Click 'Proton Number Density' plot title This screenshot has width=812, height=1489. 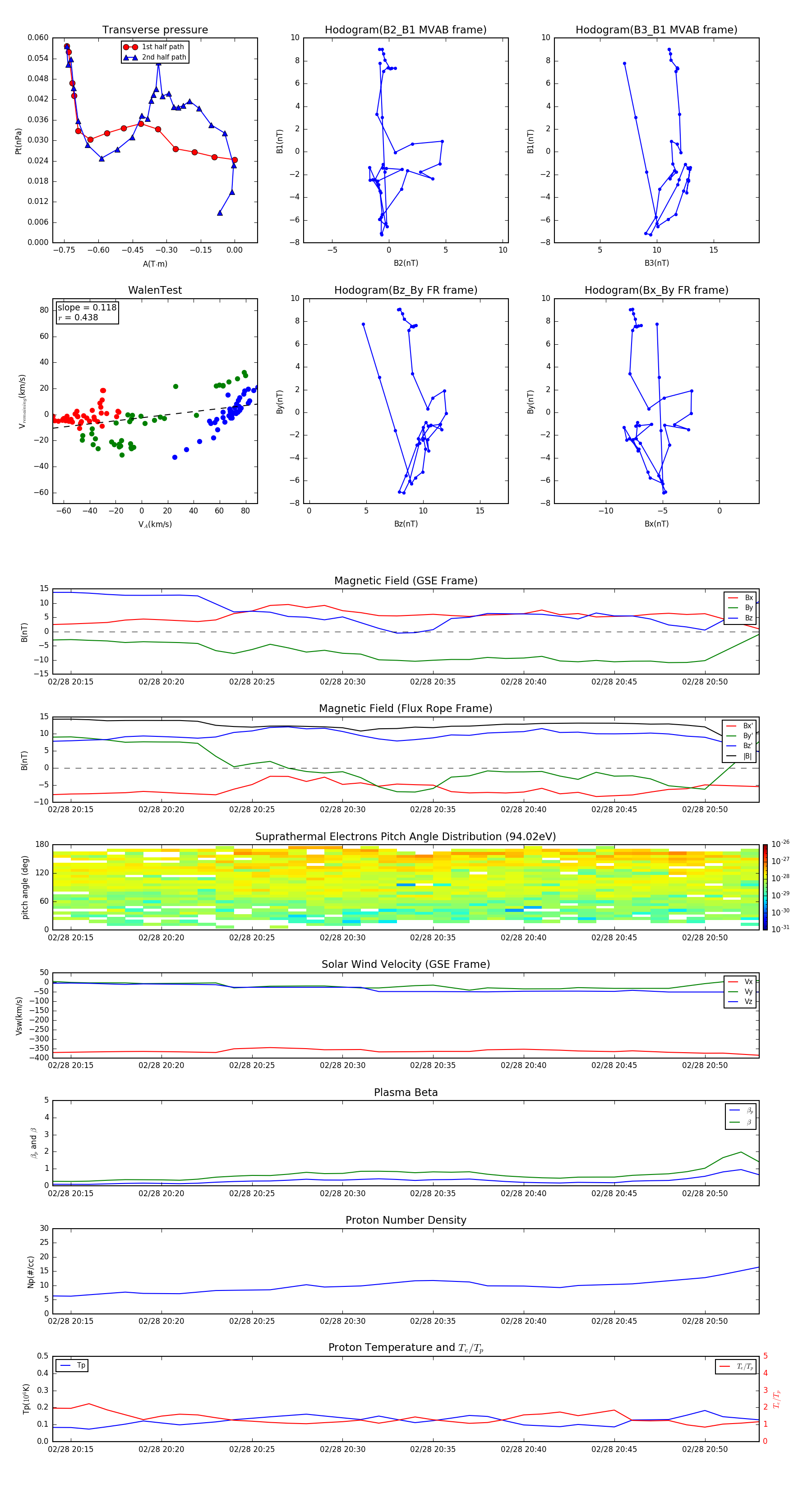406,1220
